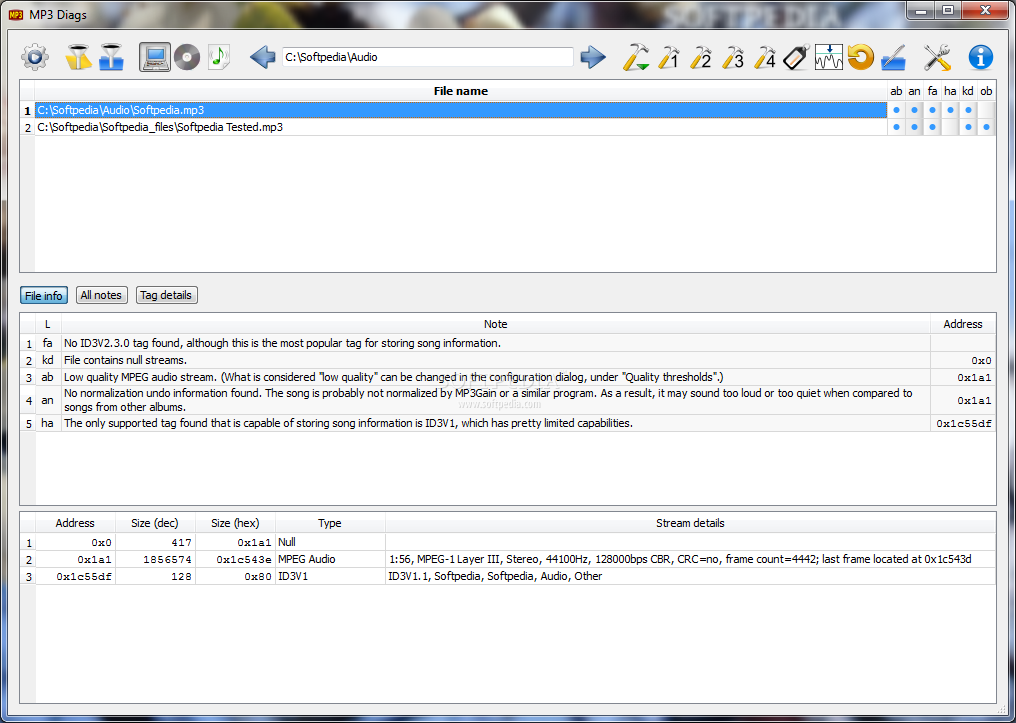The height and width of the screenshot is (723, 1016).
Task: Click the normalize waveform icon
Action: tap(829, 57)
